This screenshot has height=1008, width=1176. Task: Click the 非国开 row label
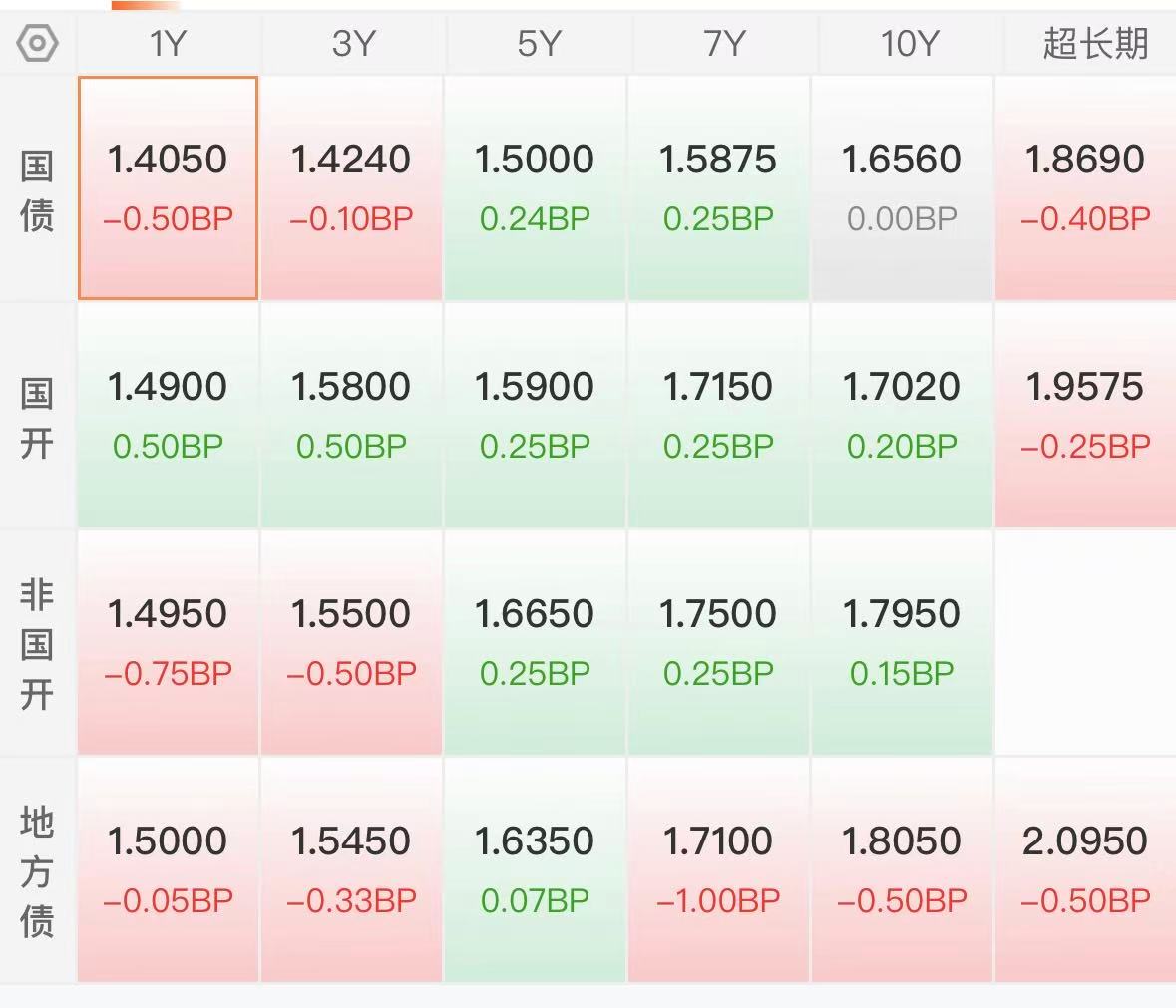tap(37, 644)
